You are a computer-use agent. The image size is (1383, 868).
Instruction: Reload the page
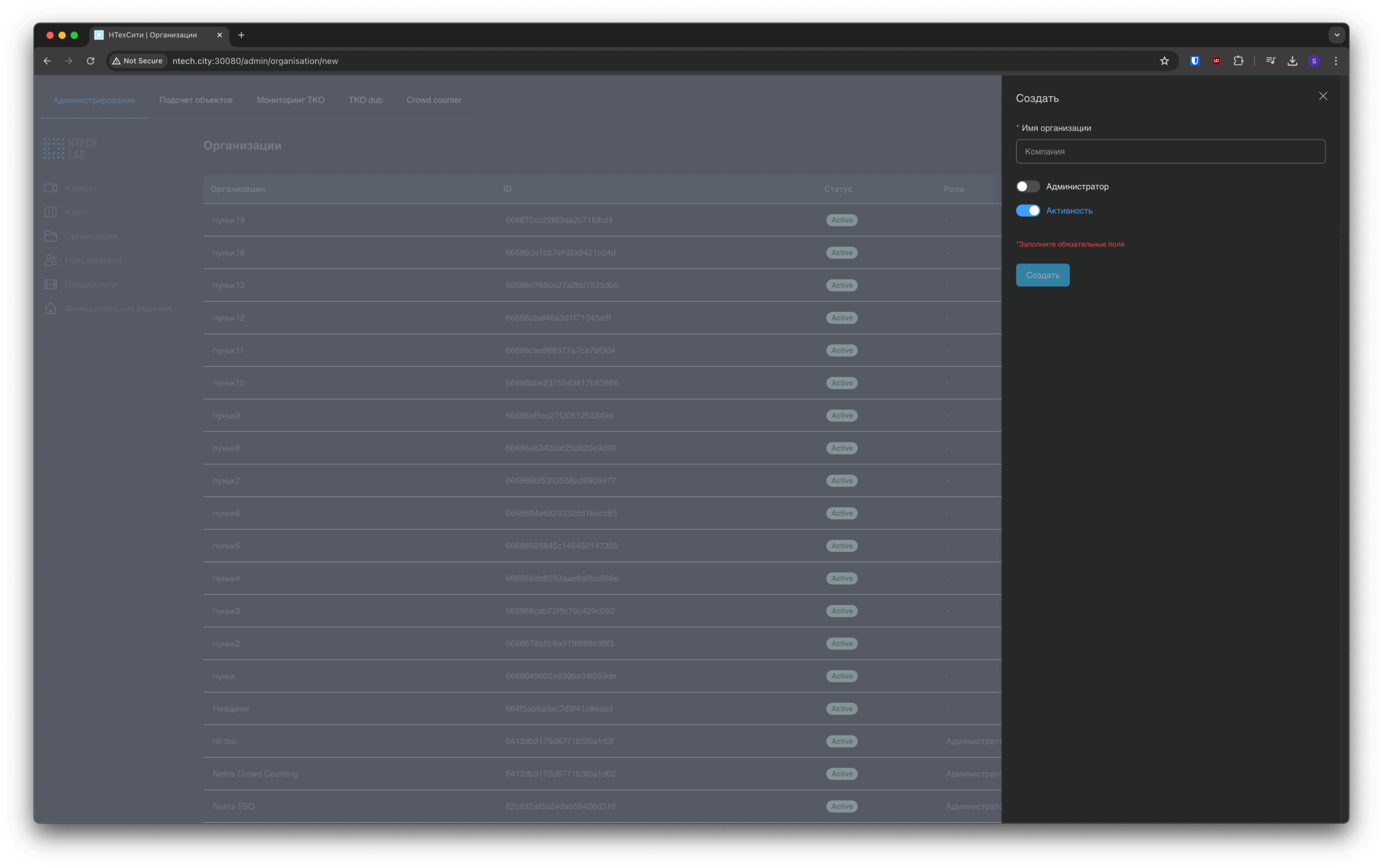91,61
